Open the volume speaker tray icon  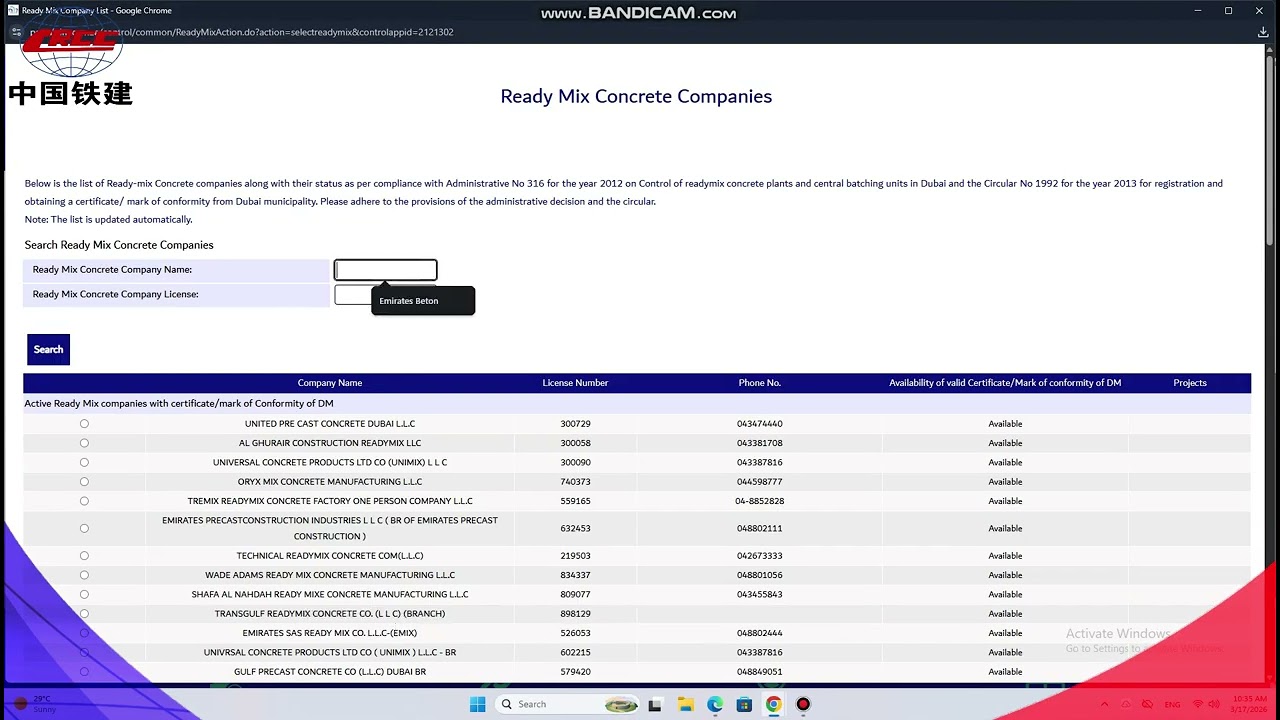1216,704
